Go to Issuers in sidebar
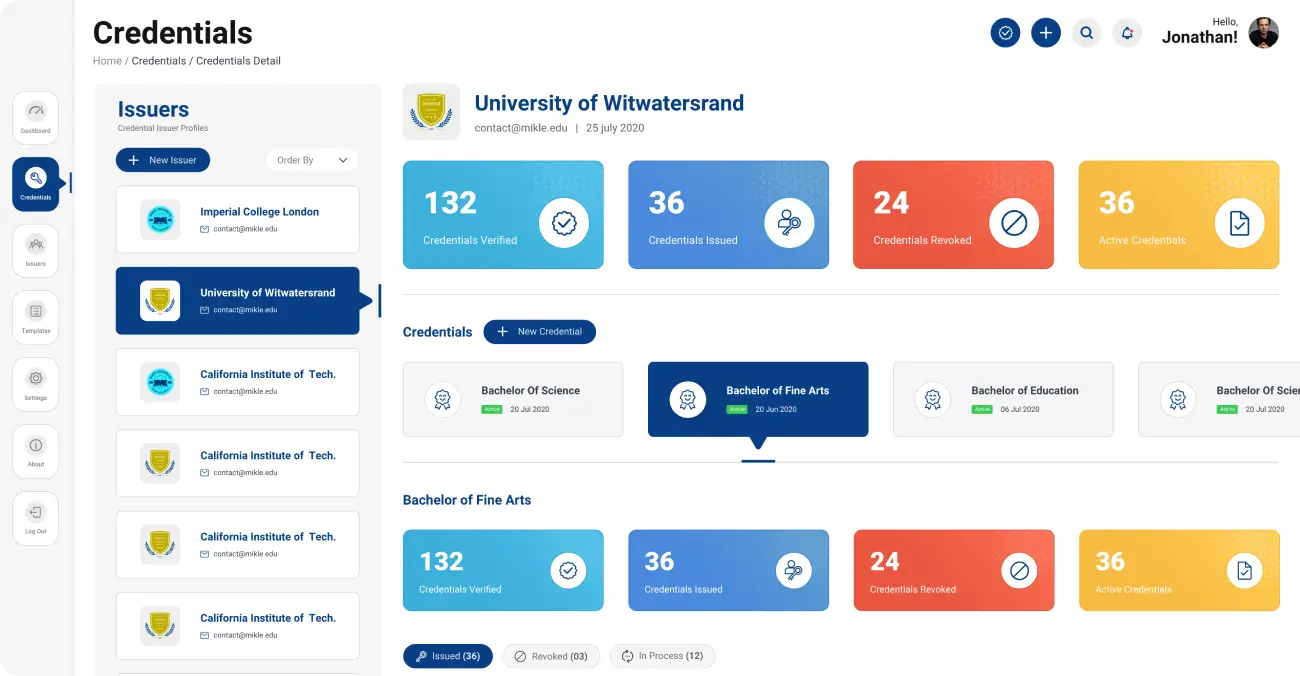 point(36,250)
